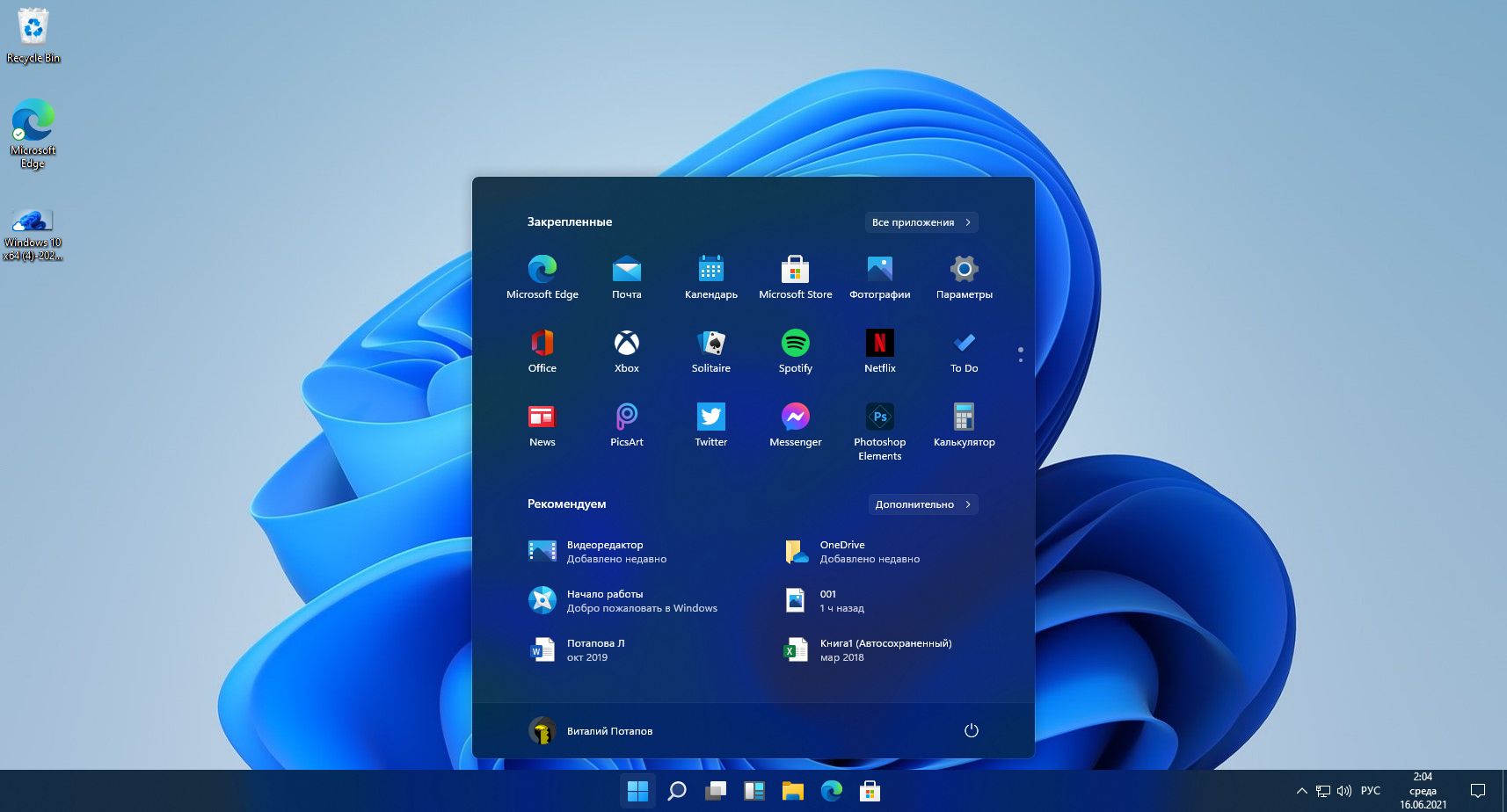The height and width of the screenshot is (812, 1507).
Task: Open the power options button
Action: pos(972,730)
